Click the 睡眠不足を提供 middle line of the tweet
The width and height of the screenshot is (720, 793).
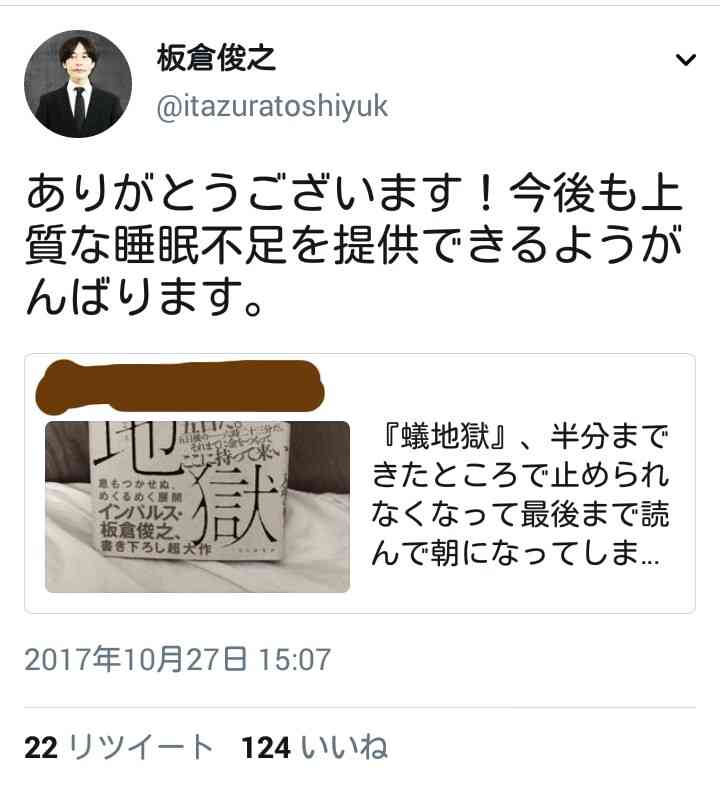[354, 245]
